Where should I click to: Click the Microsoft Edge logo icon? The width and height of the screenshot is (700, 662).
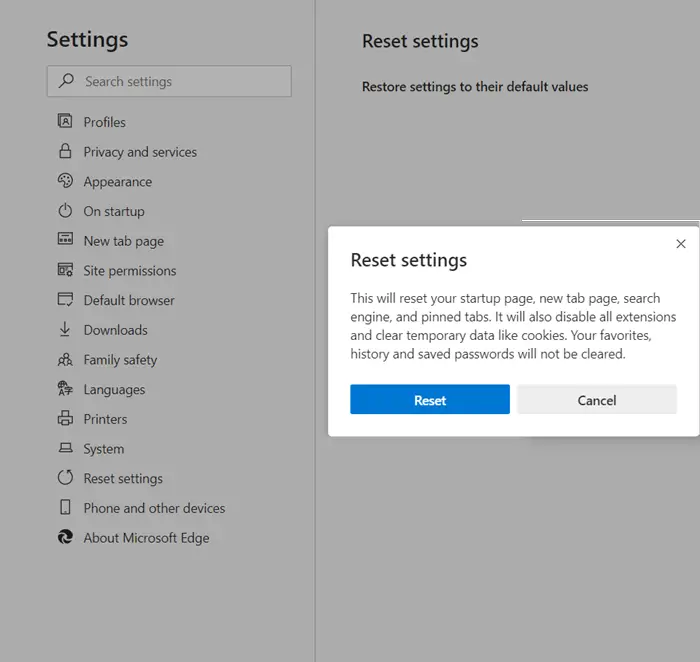[x=65, y=537]
